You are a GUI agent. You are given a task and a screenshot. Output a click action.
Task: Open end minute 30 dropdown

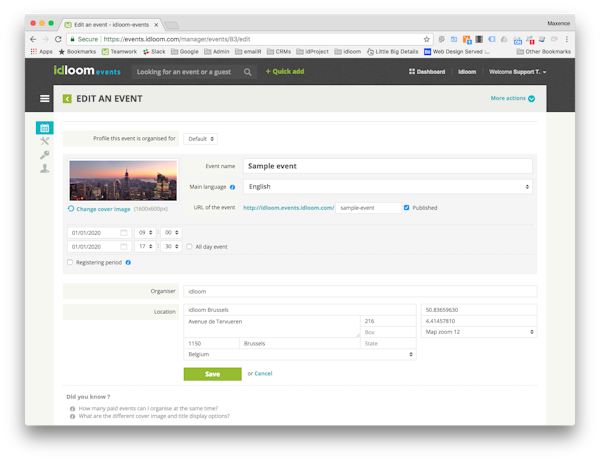(171, 247)
